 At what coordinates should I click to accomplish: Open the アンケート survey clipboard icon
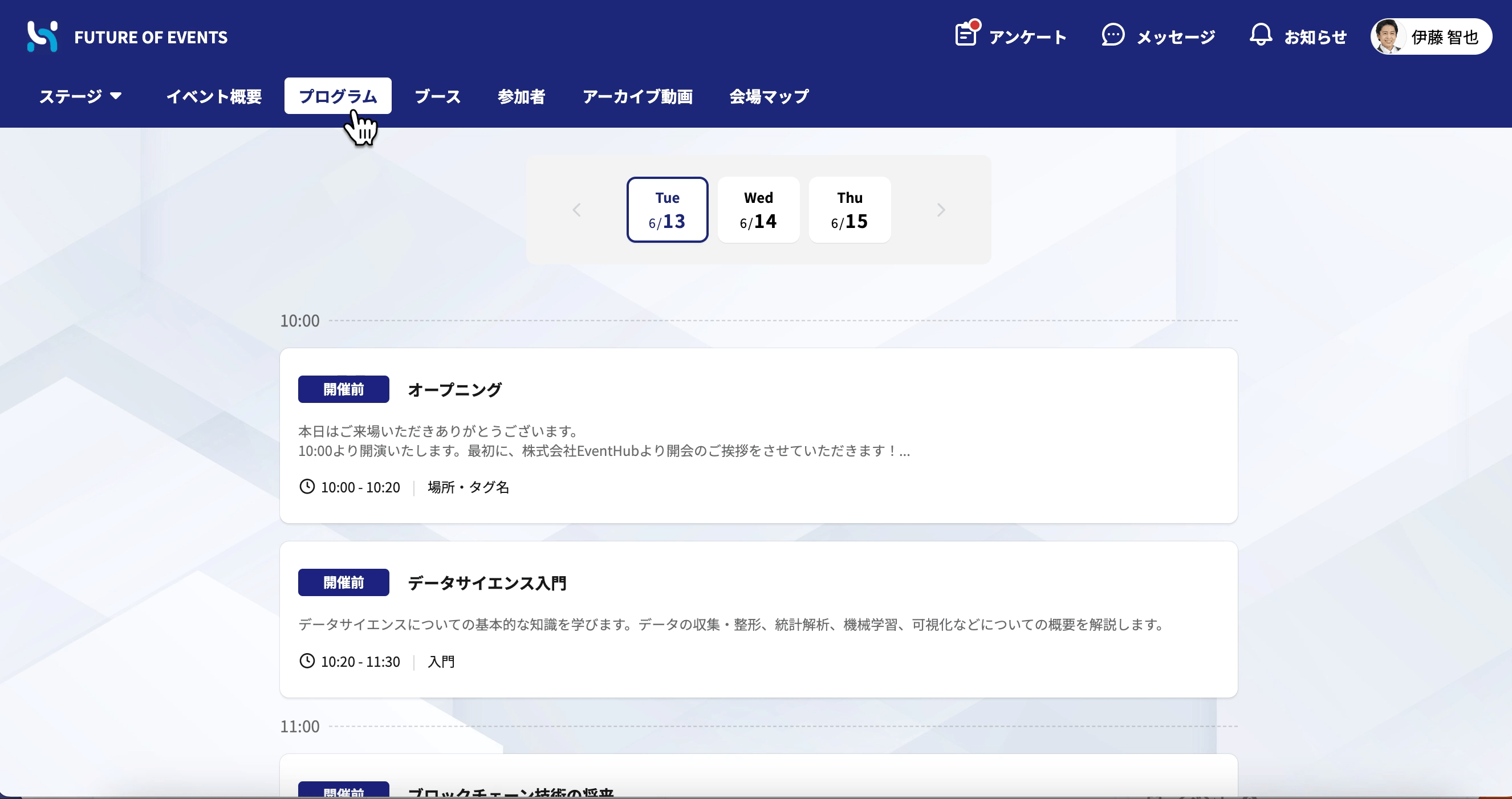tap(966, 34)
